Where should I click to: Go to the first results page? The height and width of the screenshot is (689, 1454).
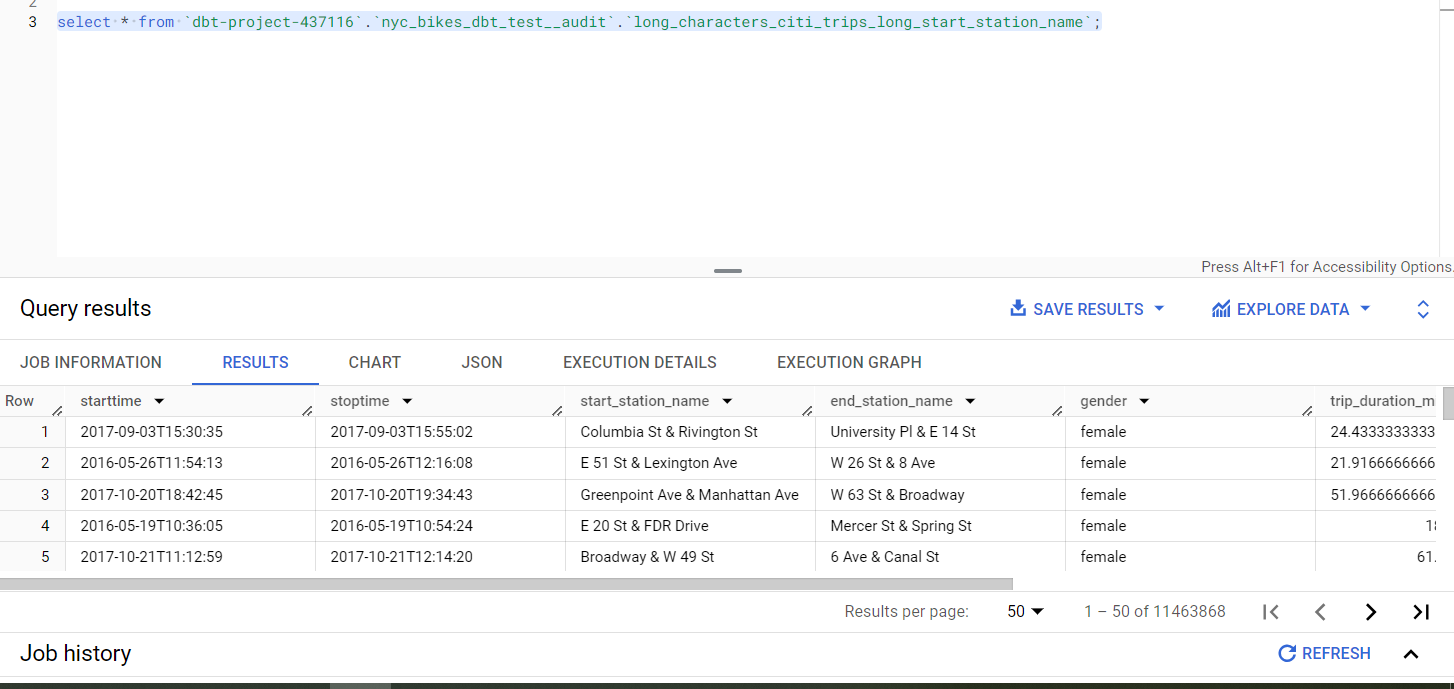coord(1271,612)
